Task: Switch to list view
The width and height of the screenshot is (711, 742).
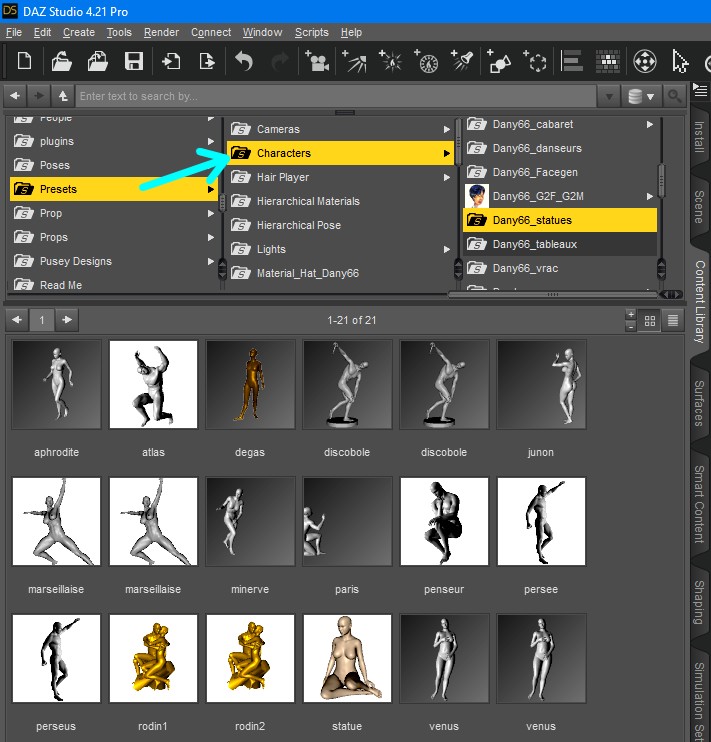Action: tap(673, 321)
